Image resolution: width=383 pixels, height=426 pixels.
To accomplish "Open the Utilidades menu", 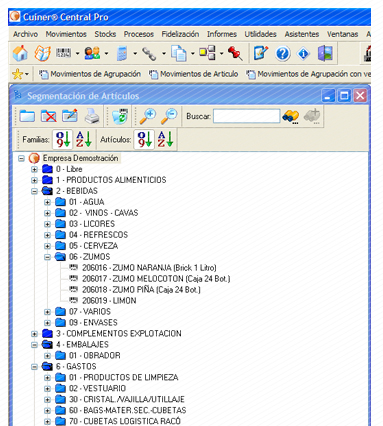I will pos(261,34).
